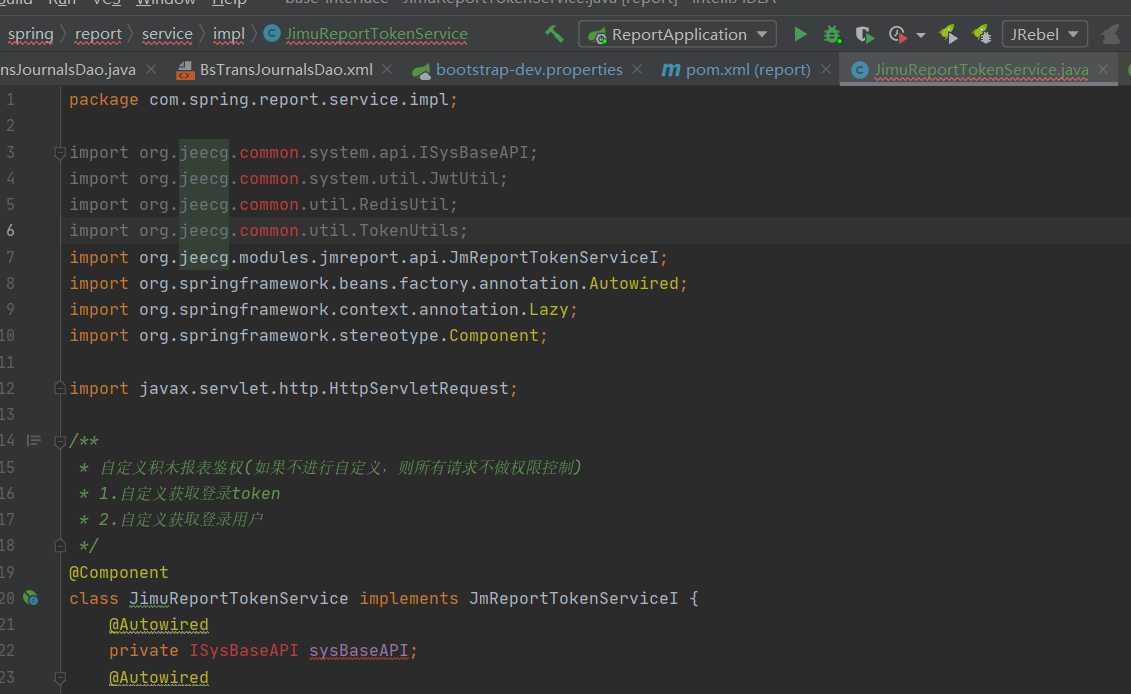Click Component in the stereotype import line
This screenshot has width=1131, height=694.
[493, 335]
